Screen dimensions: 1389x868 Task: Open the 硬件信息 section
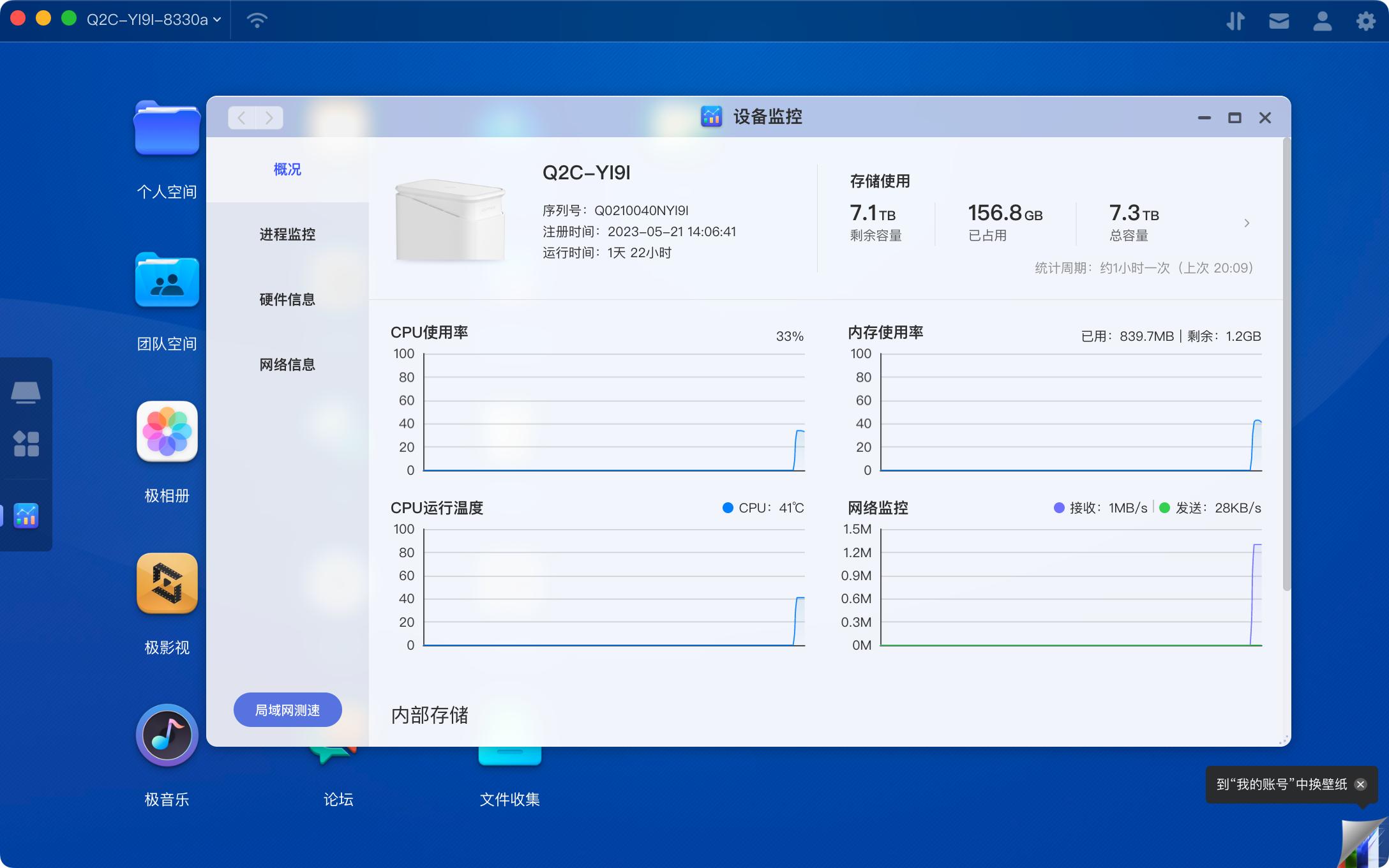tap(287, 299)
